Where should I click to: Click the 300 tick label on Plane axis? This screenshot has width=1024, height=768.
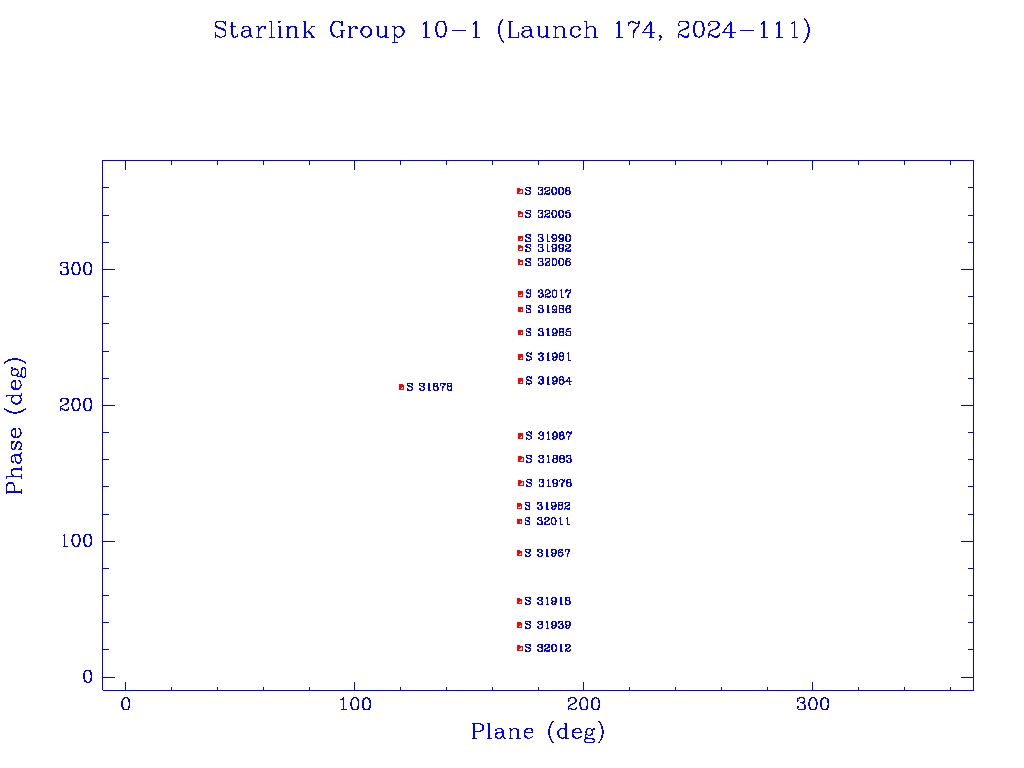click(x=813, y=705)
